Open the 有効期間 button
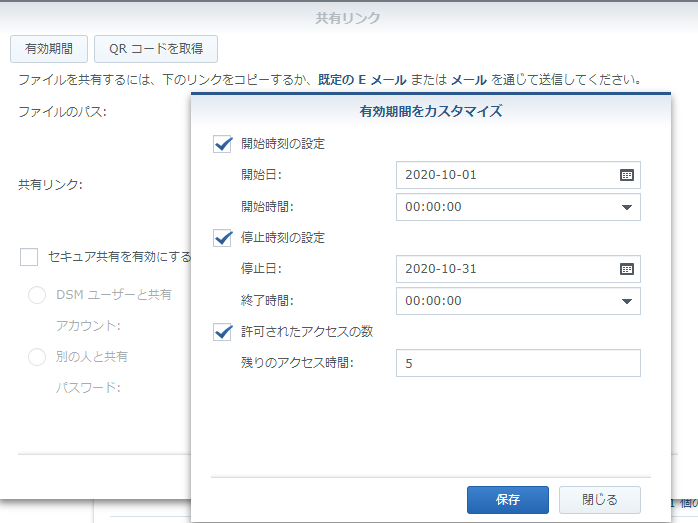This screenshot has width=698, height=523. pyautogui.click(x=49, y=49)
